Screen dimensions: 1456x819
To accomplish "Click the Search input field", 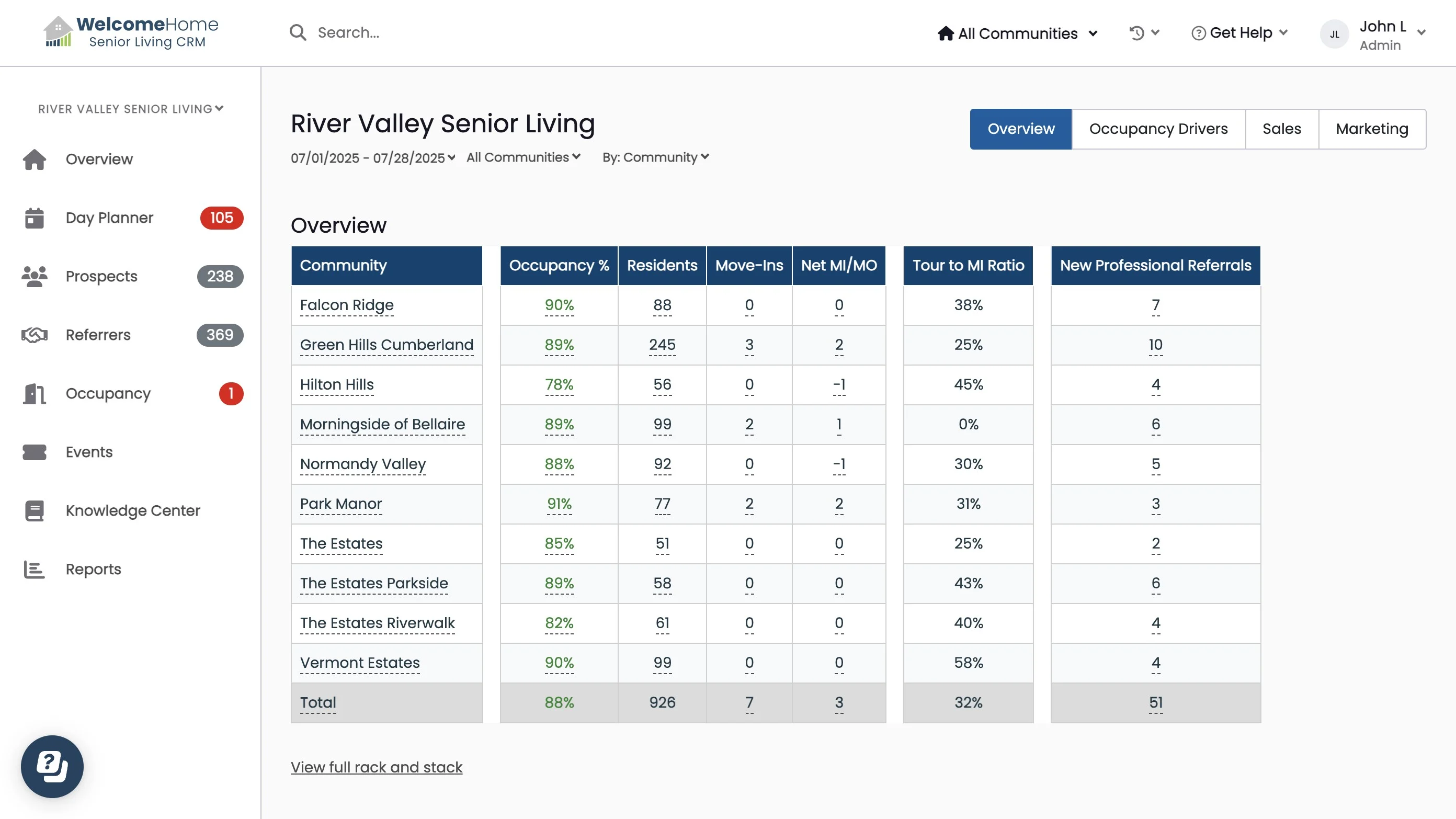I will click(452, 33).
